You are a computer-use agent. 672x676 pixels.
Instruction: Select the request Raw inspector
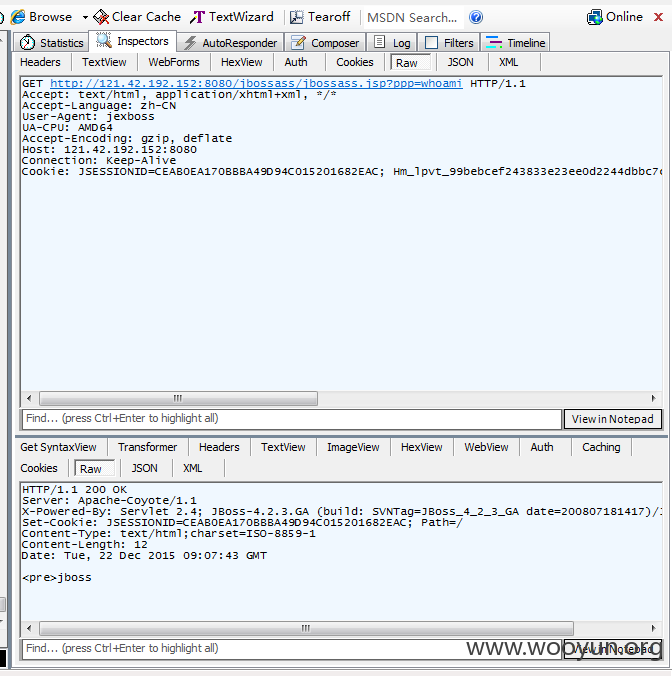click(410, 63)
